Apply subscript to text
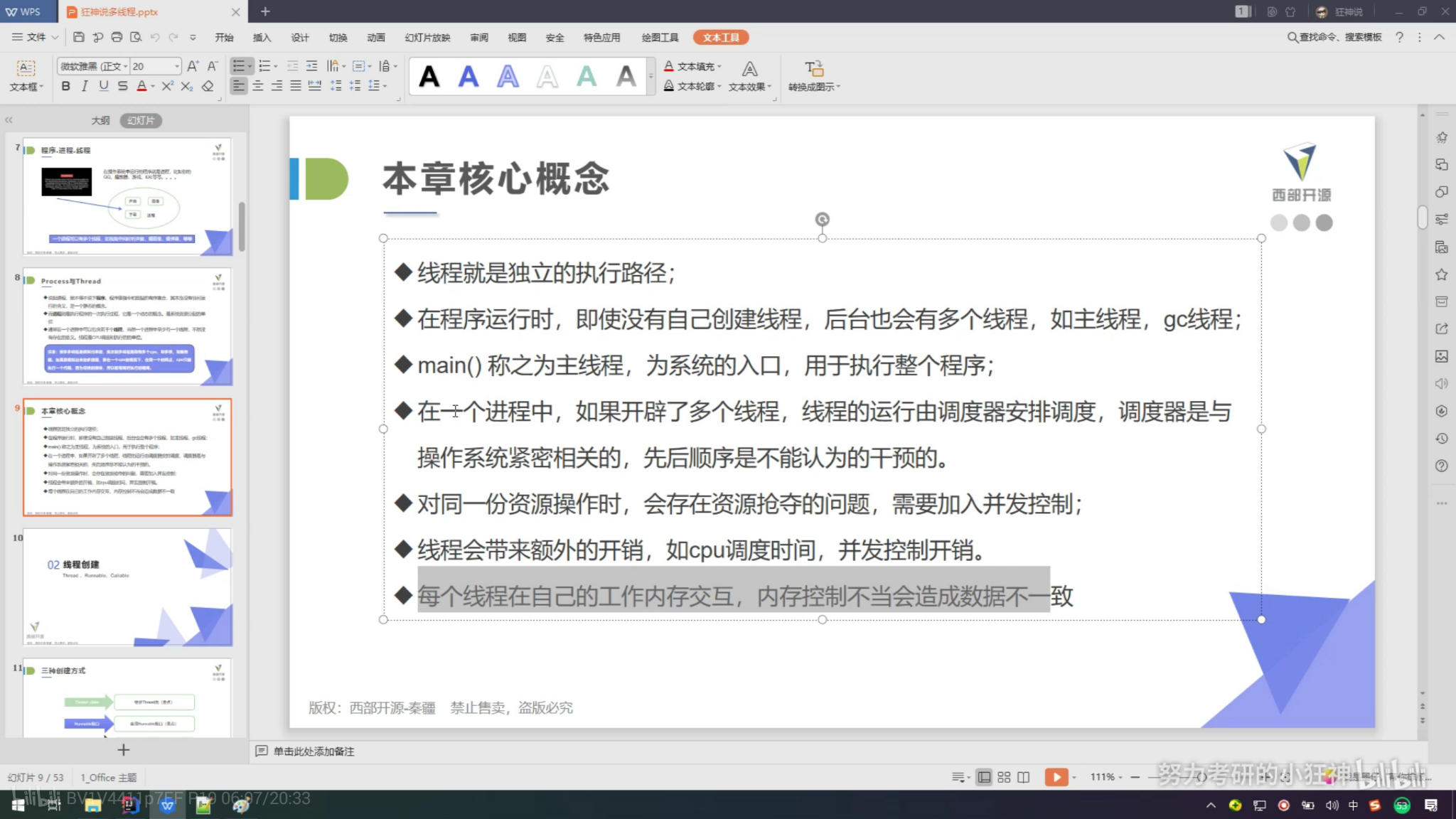Image resolution: width=1456 pixels, height=819 pixels. click(187, 86)
